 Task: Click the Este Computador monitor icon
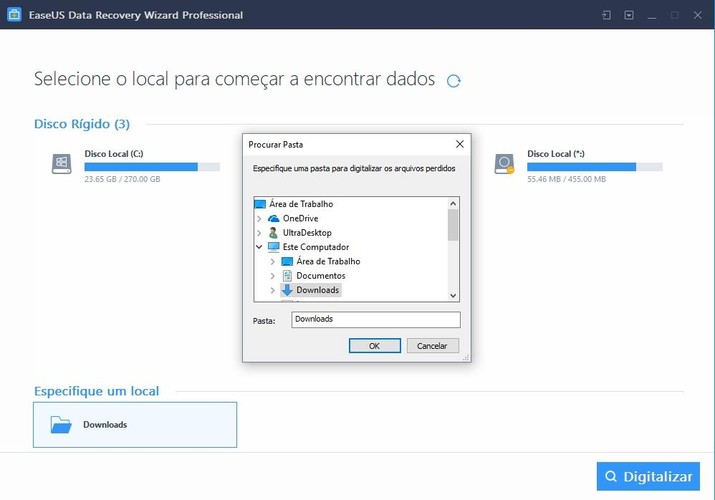click(274, 247)
